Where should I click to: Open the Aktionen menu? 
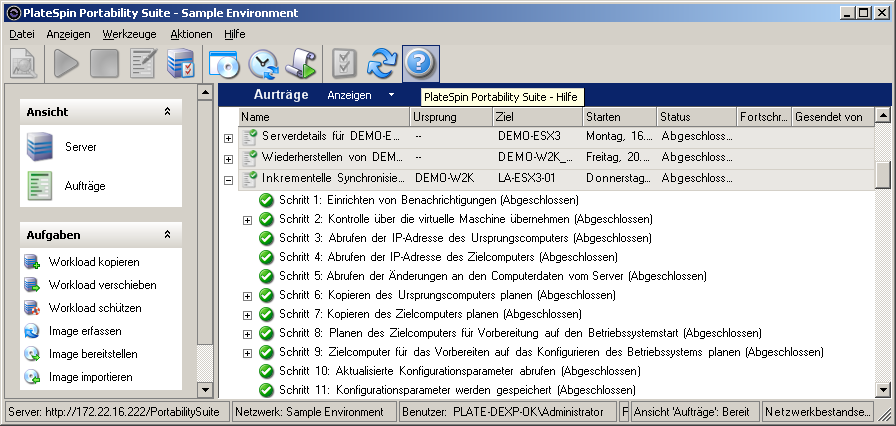tap(191, 34)
